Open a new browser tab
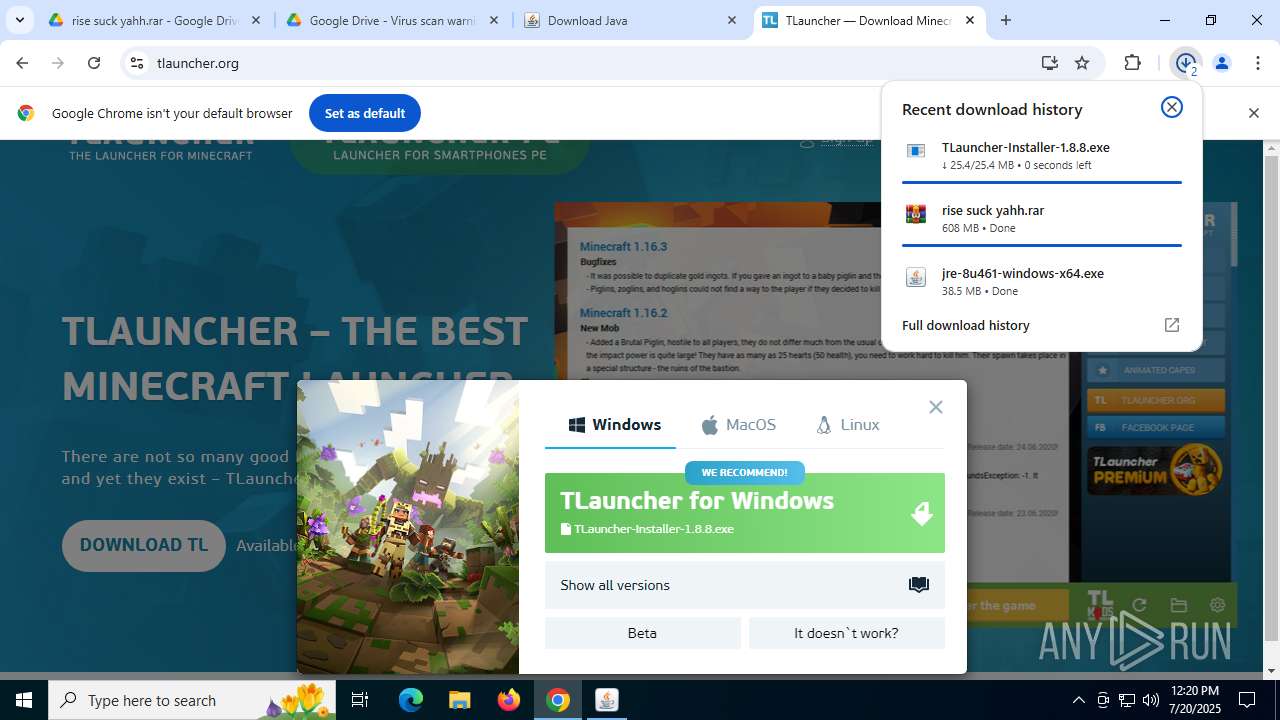The image size is (1280, 720). [1006, 20]
